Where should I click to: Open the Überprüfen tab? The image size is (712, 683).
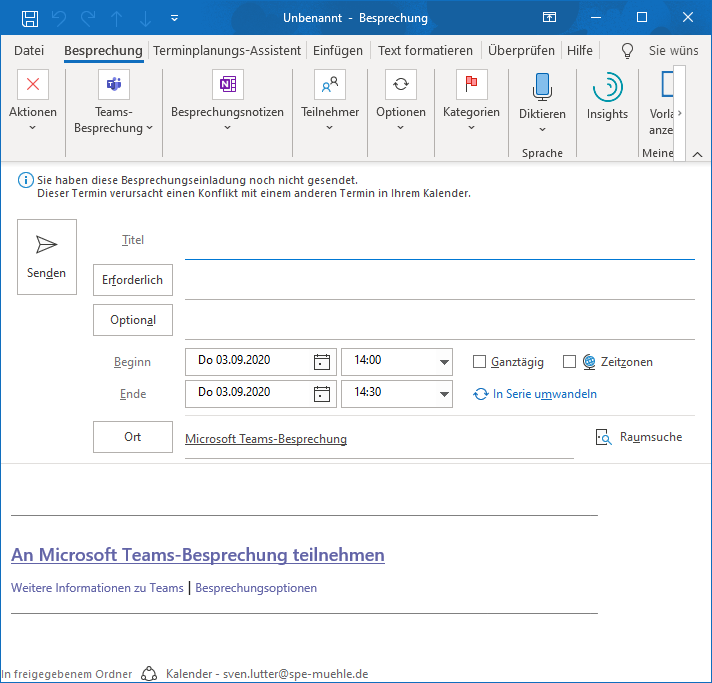521,50
